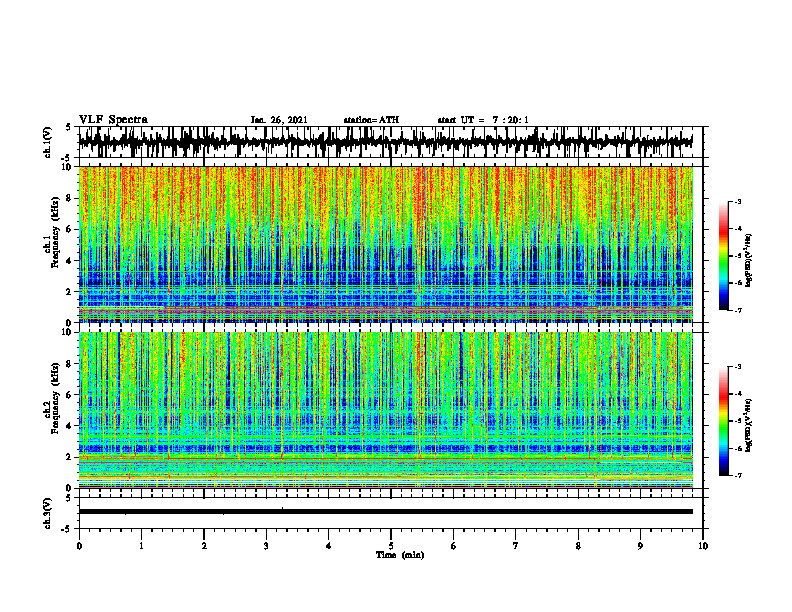Image resolution: width=792 pixels, height=612 pixels.
Task: Click the time axis tick label "4"
Action: (329, 546)
